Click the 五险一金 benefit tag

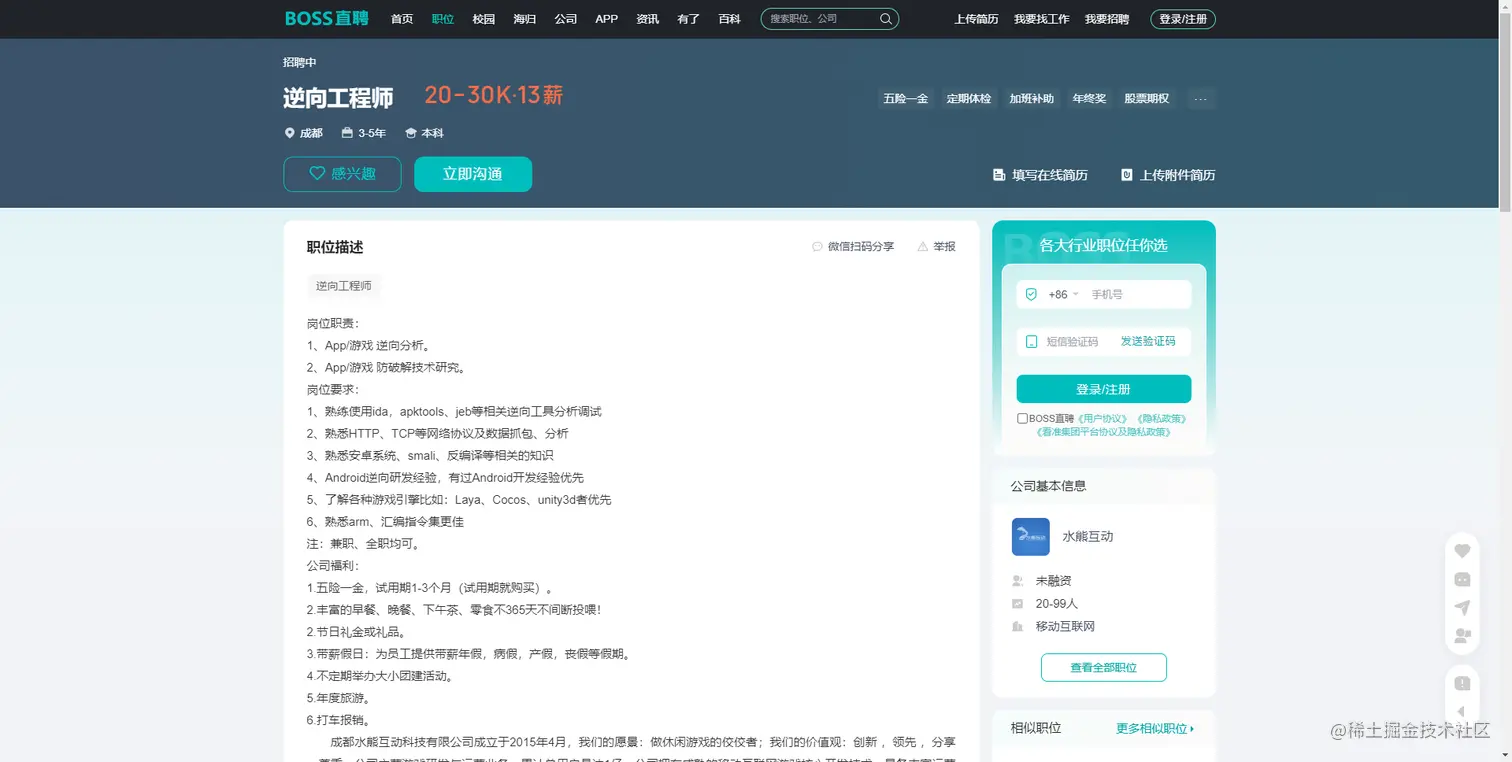point(906,99)
